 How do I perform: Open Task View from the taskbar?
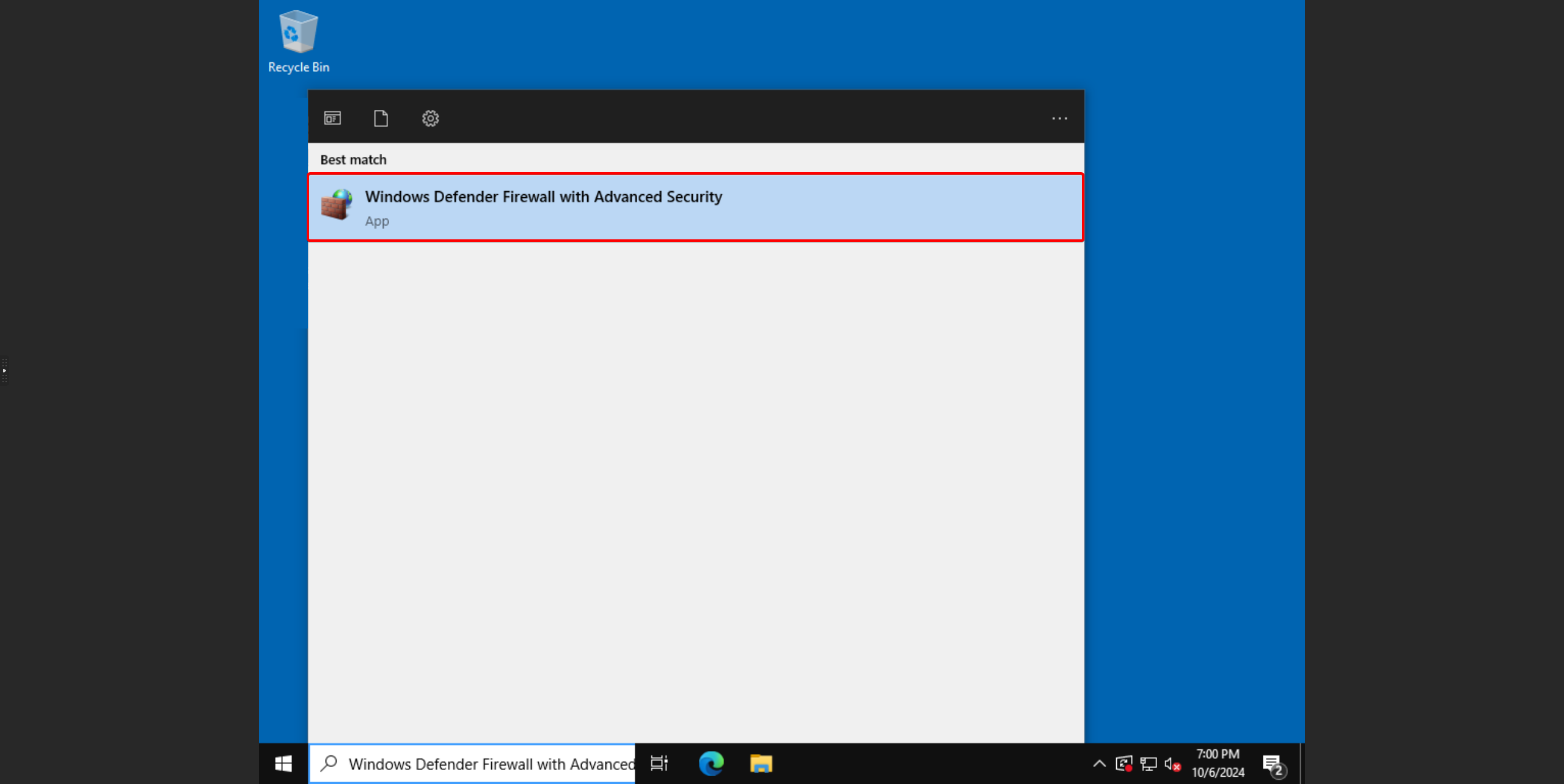pos(659,763)
